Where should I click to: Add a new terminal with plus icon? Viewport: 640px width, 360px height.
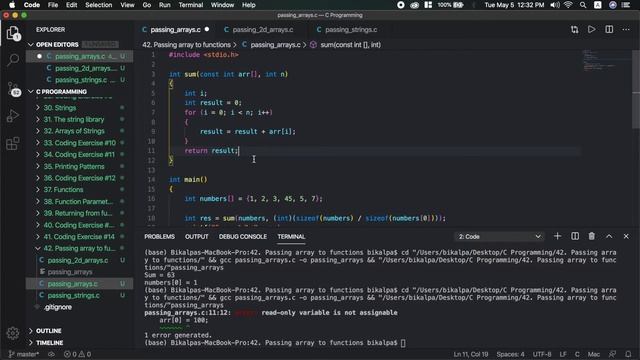click(x=558, y=236)
